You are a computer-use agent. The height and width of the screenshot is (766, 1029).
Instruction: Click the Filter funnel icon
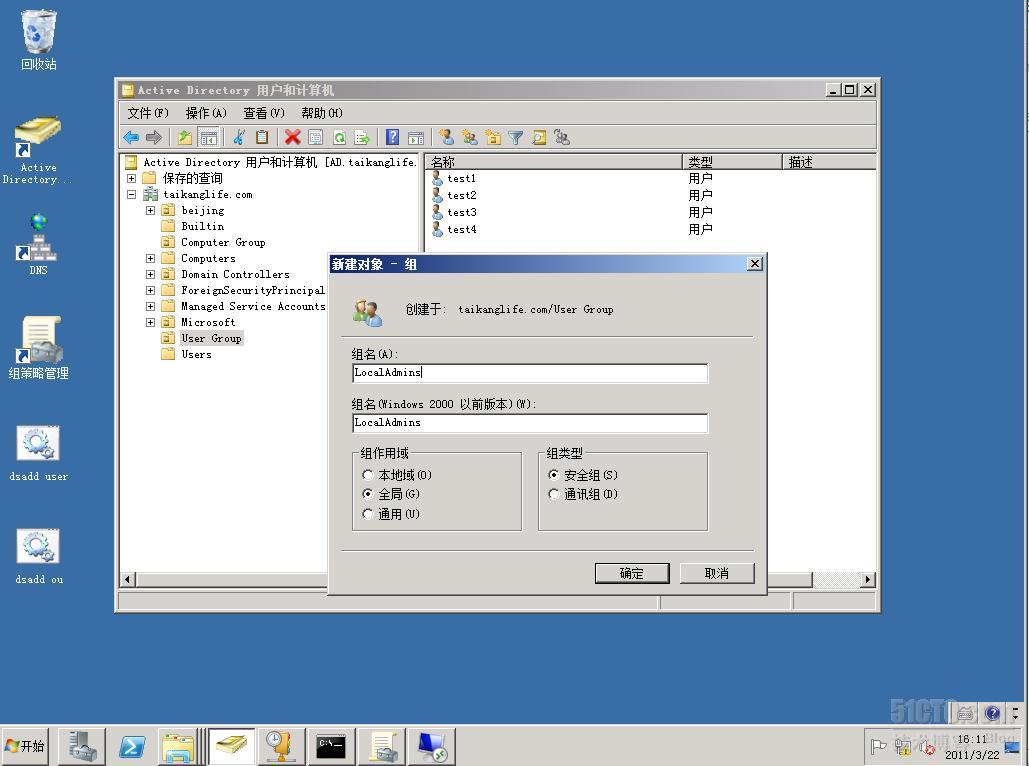[x=516, y=137]
